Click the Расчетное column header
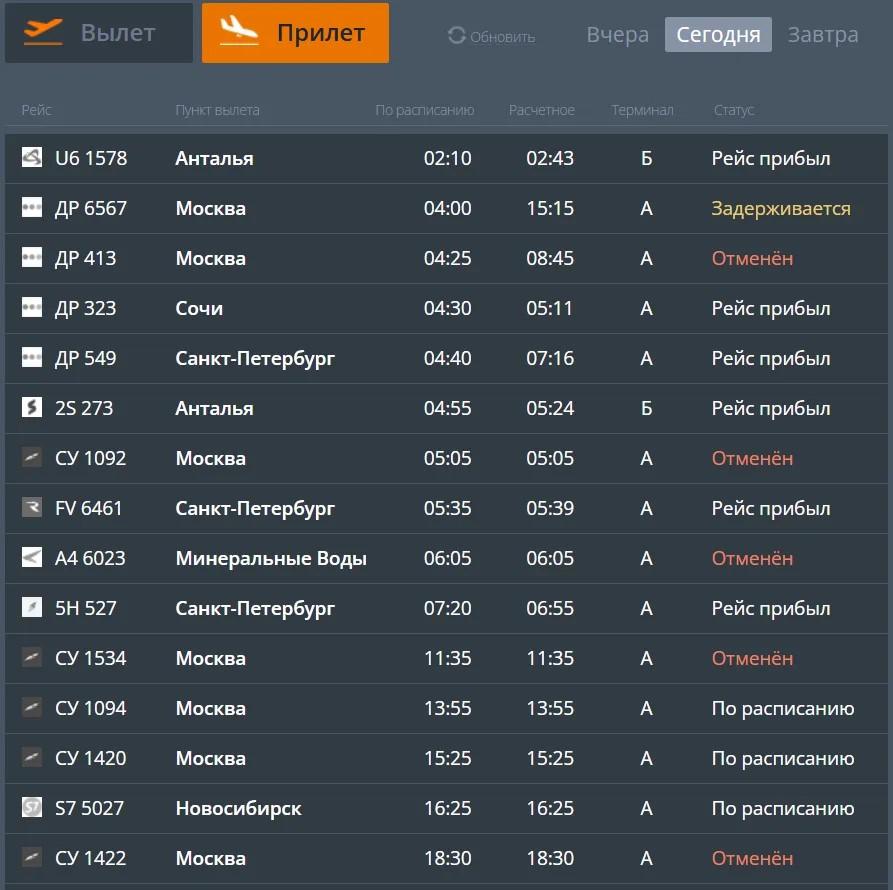Screen dimensions: 893x890 point(542,110)
